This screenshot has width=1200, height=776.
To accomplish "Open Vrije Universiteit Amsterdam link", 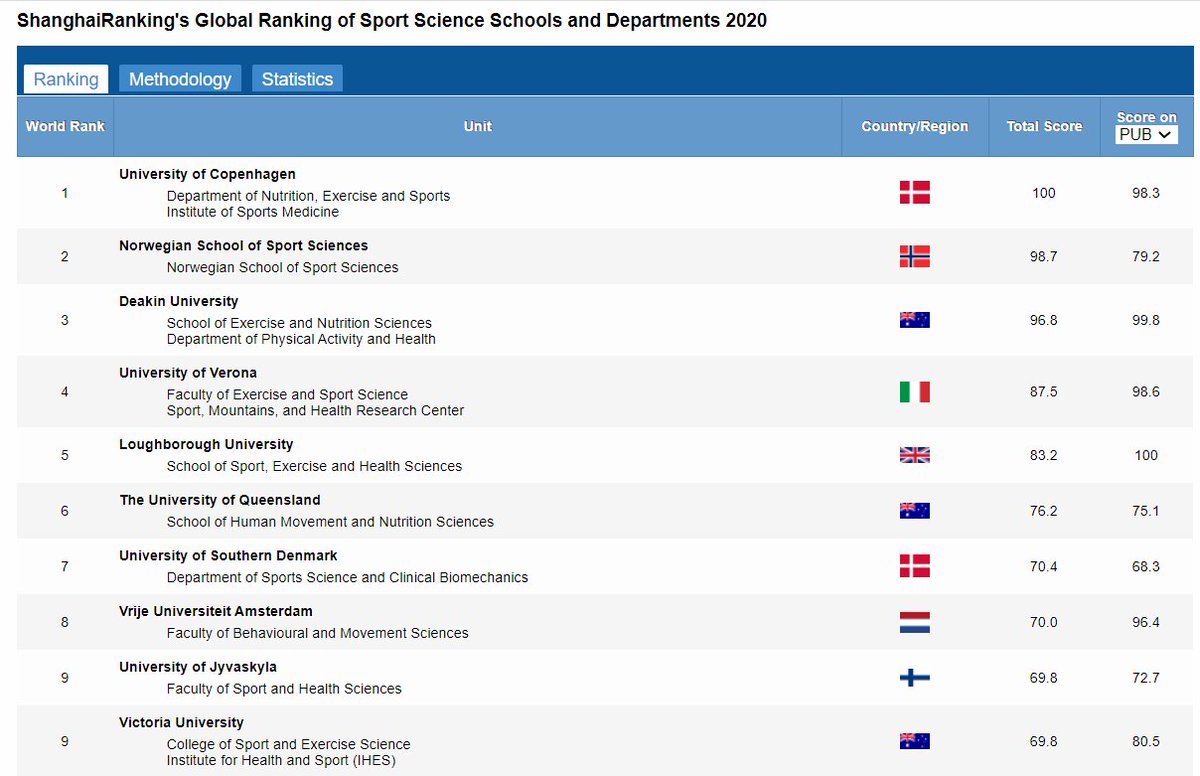I will (x=216, y=611).
